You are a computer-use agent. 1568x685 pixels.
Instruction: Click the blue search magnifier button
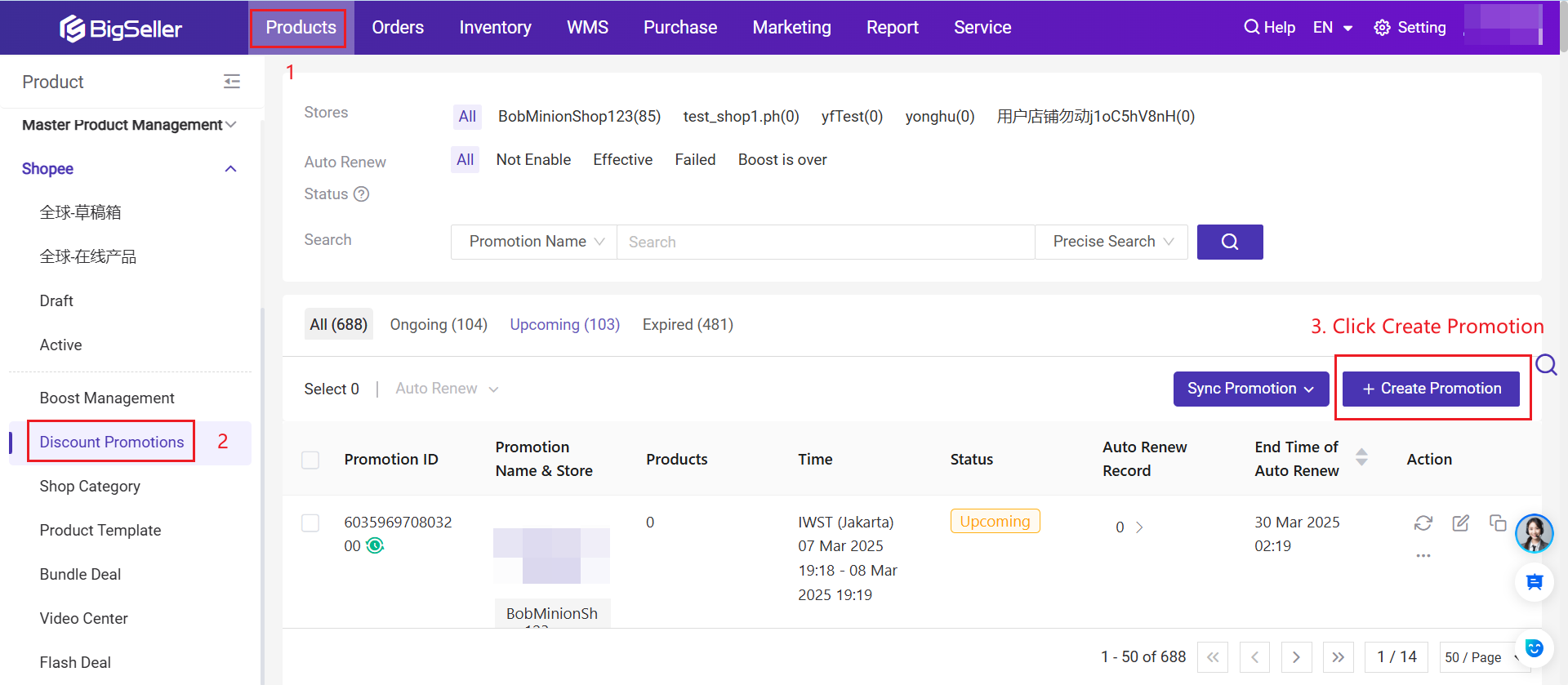coord(1230,242)
